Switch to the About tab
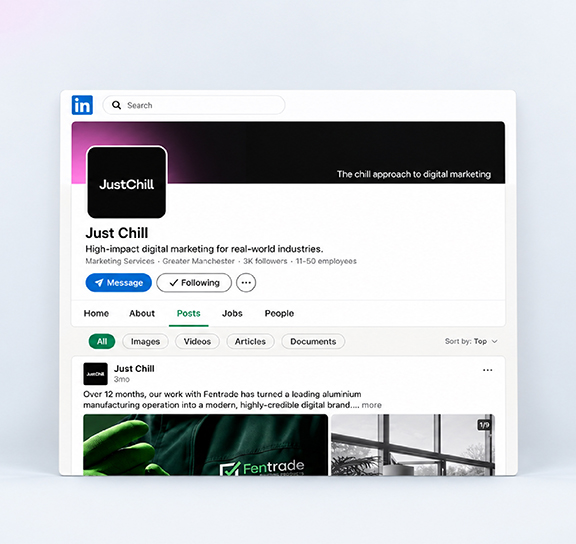 [142, 313]
